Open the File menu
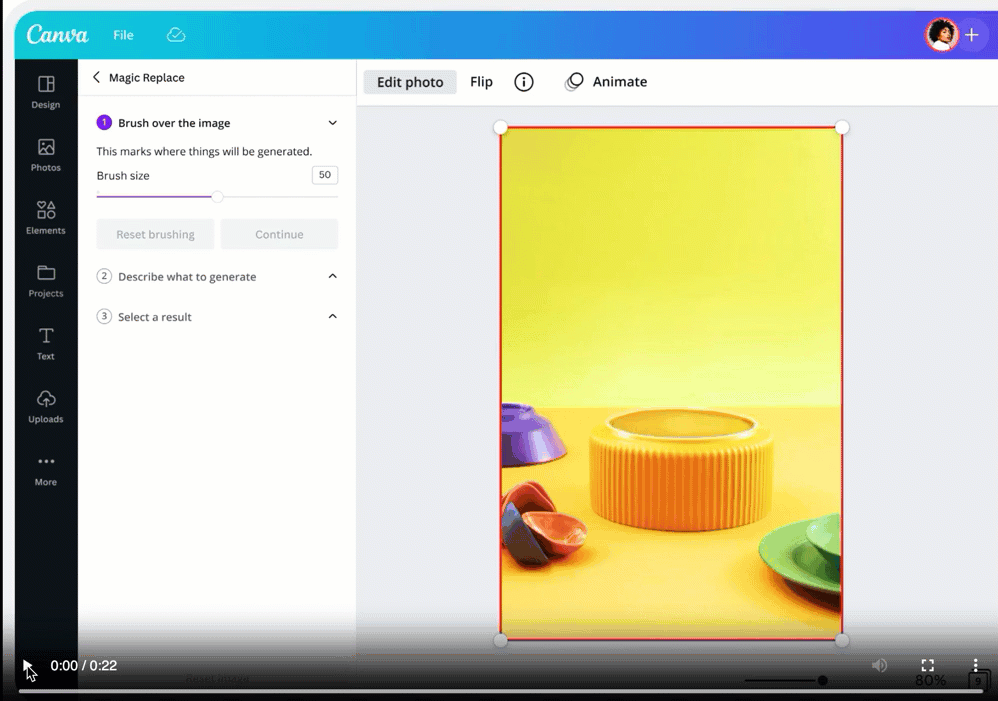998x701 pixels. point(123,35)
